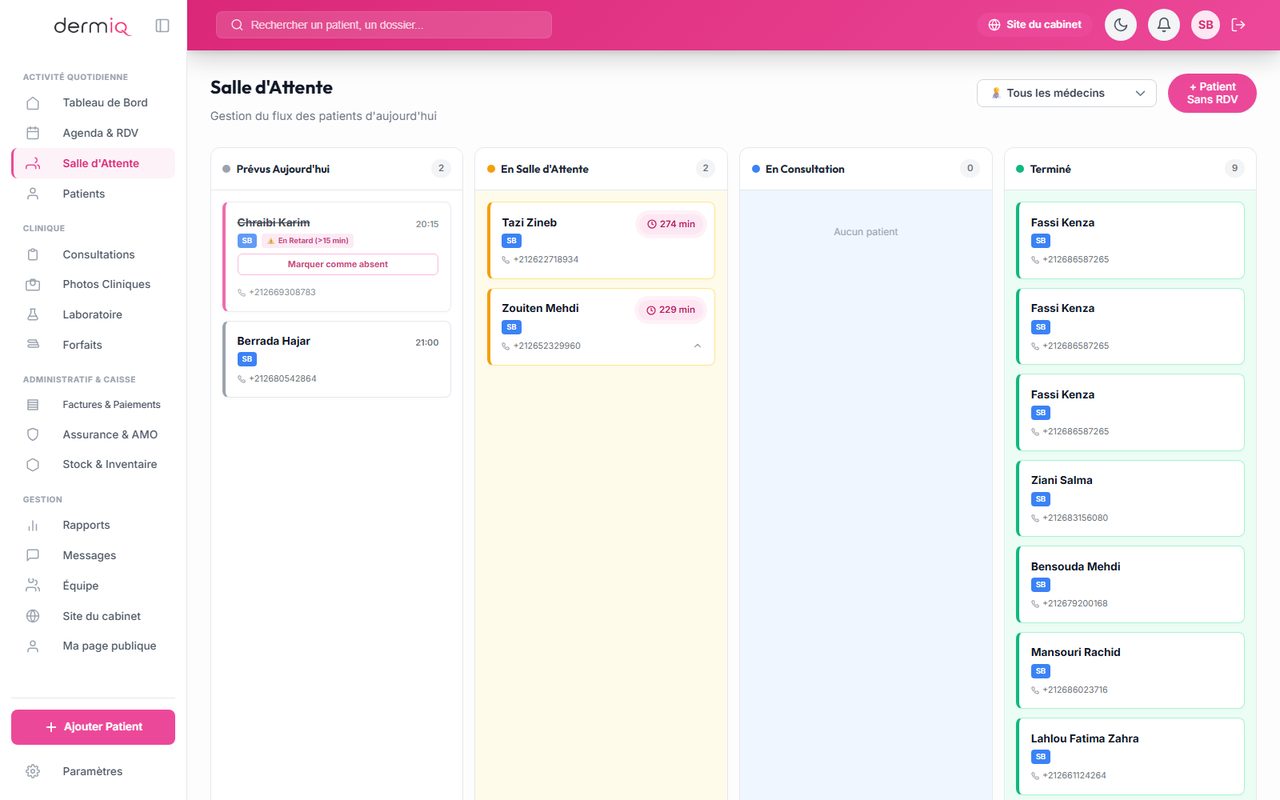This screenshot has width=1280, height=800.
Task: Open Salle d'Attente in the sidebar
Action: [x=93, y=163]
